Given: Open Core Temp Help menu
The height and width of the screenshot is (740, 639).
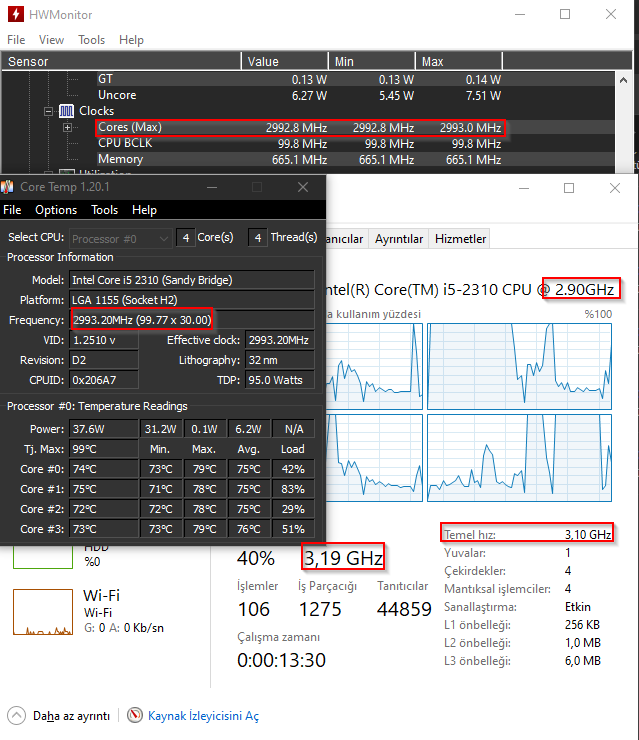Looking at the screenshot, I should pyautogui.click(x=144, y=210).
